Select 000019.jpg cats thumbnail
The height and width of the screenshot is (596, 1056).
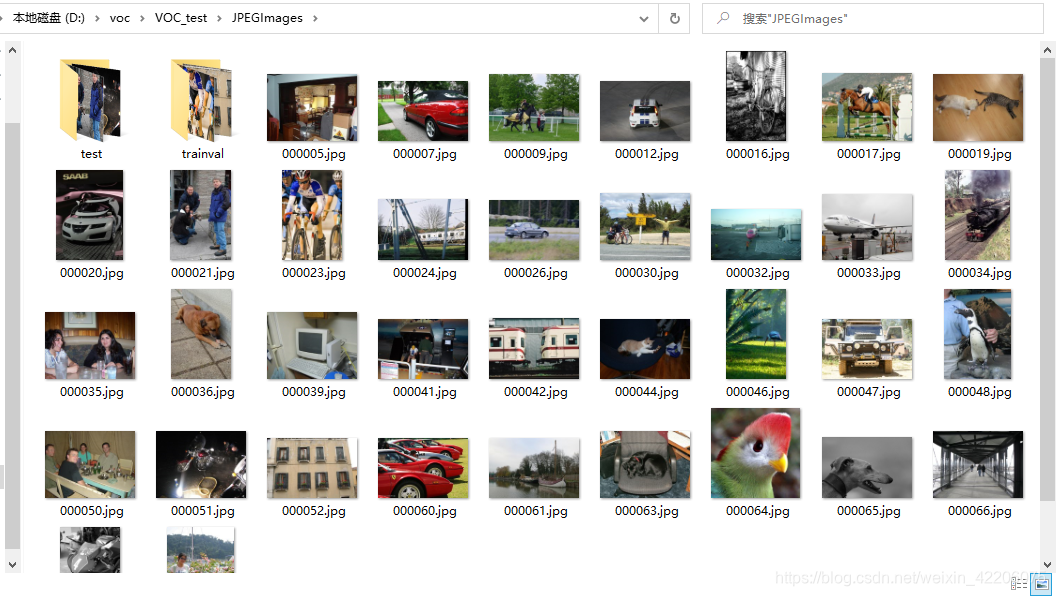point(978,108)
